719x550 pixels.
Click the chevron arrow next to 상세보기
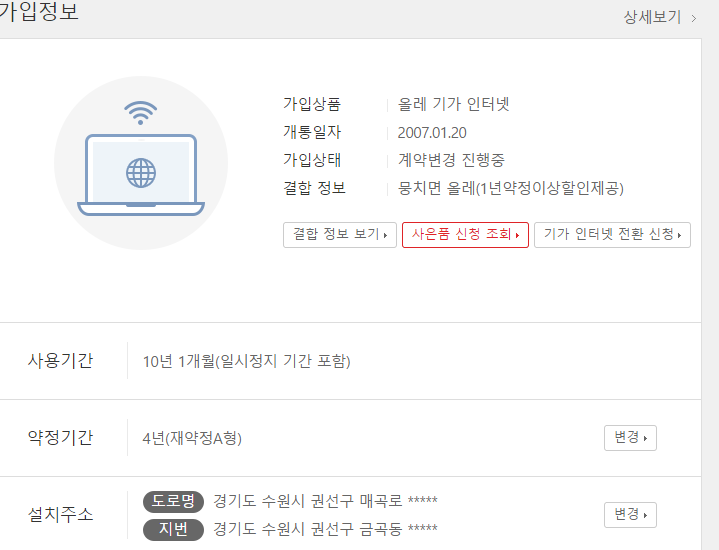[694, 17]
